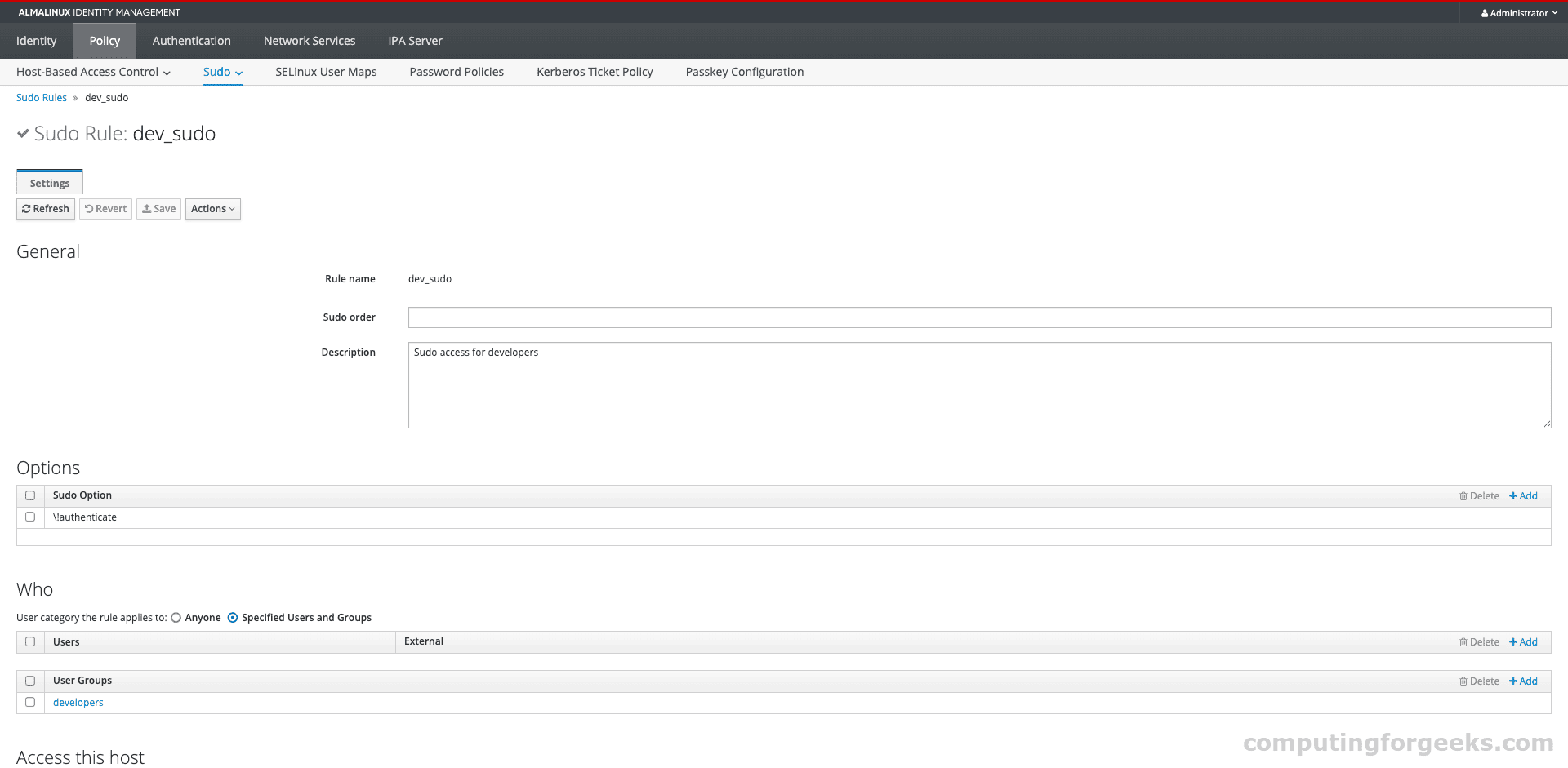Check the !authenticate sudo option checkbox

click(x=29, y=517)
